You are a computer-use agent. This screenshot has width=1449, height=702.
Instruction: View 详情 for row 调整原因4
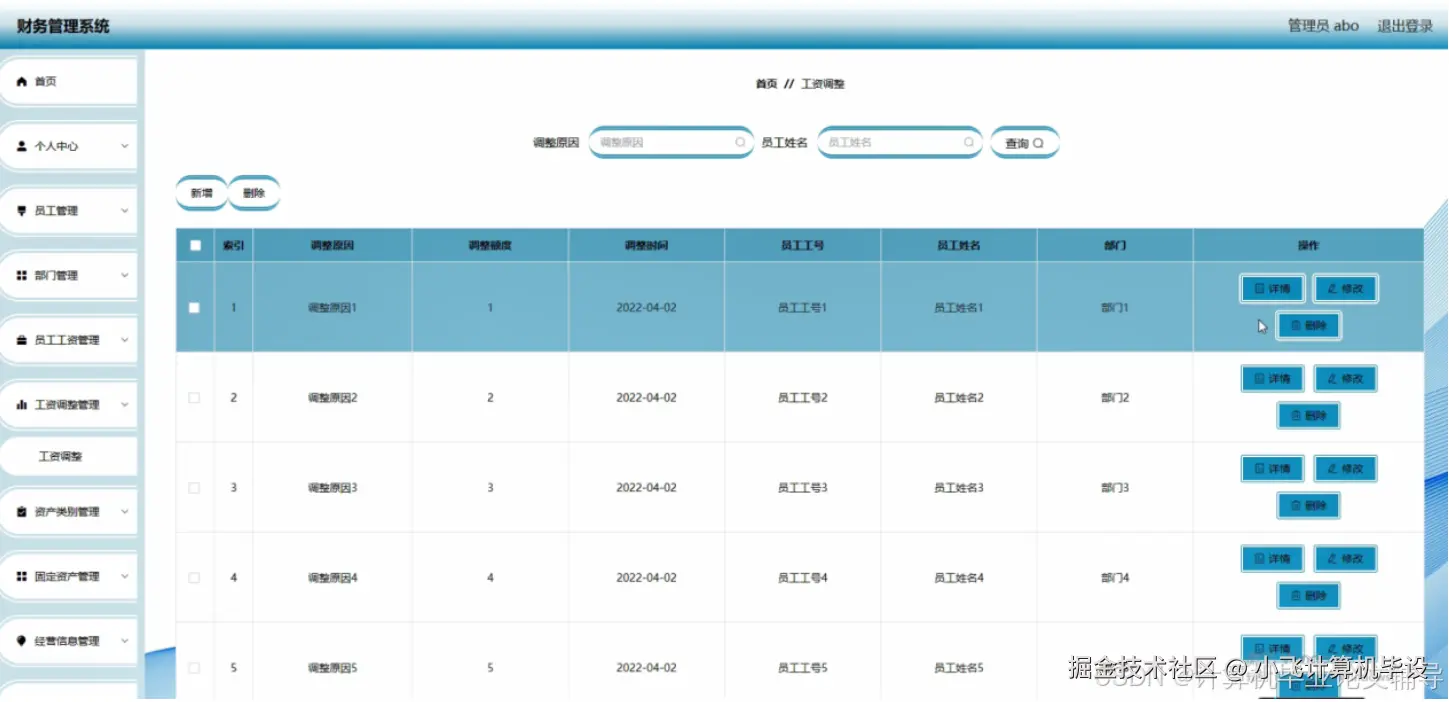tap(1272, 559)
